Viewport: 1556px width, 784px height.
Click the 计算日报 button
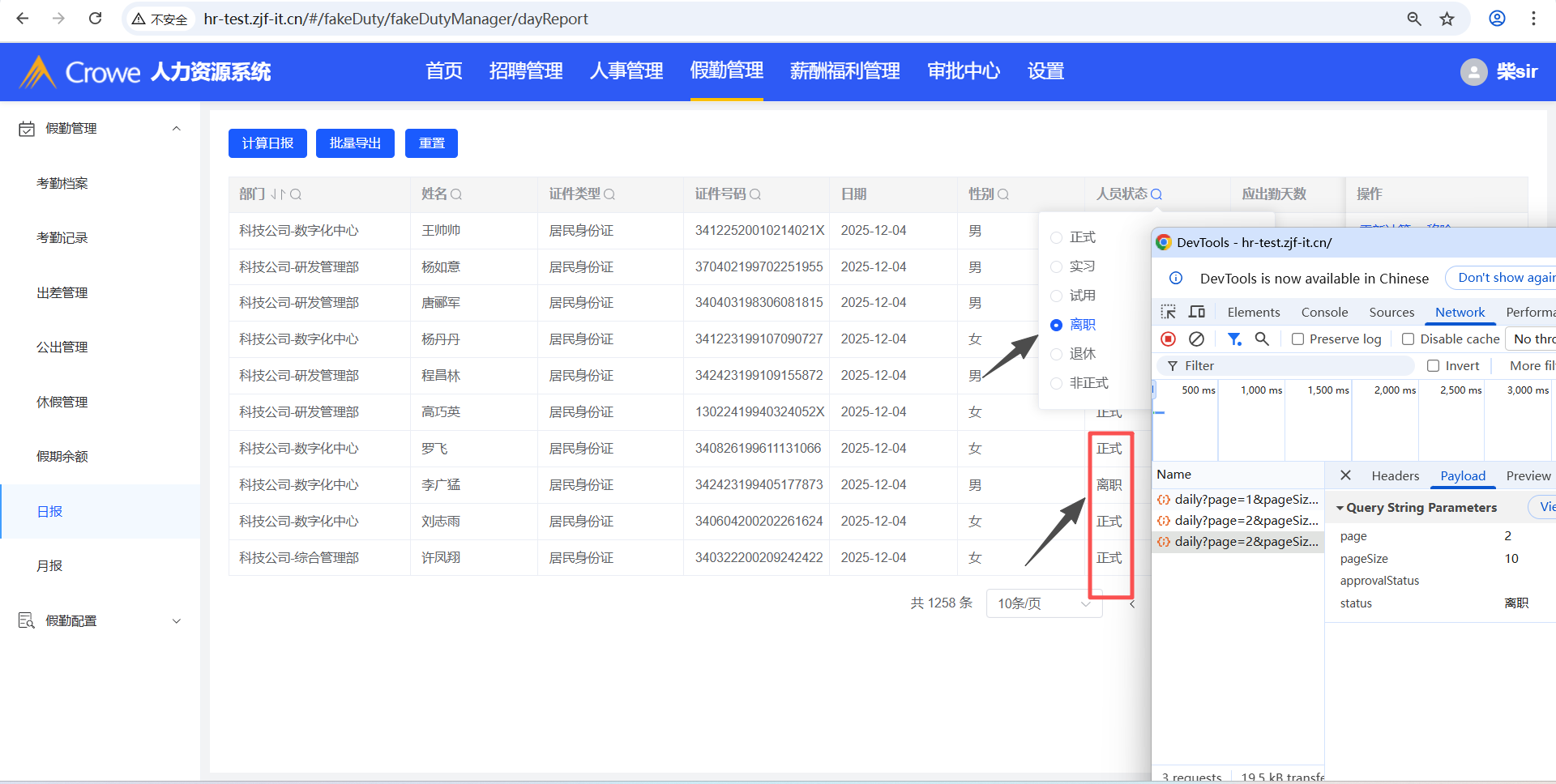tap(267, 143)
